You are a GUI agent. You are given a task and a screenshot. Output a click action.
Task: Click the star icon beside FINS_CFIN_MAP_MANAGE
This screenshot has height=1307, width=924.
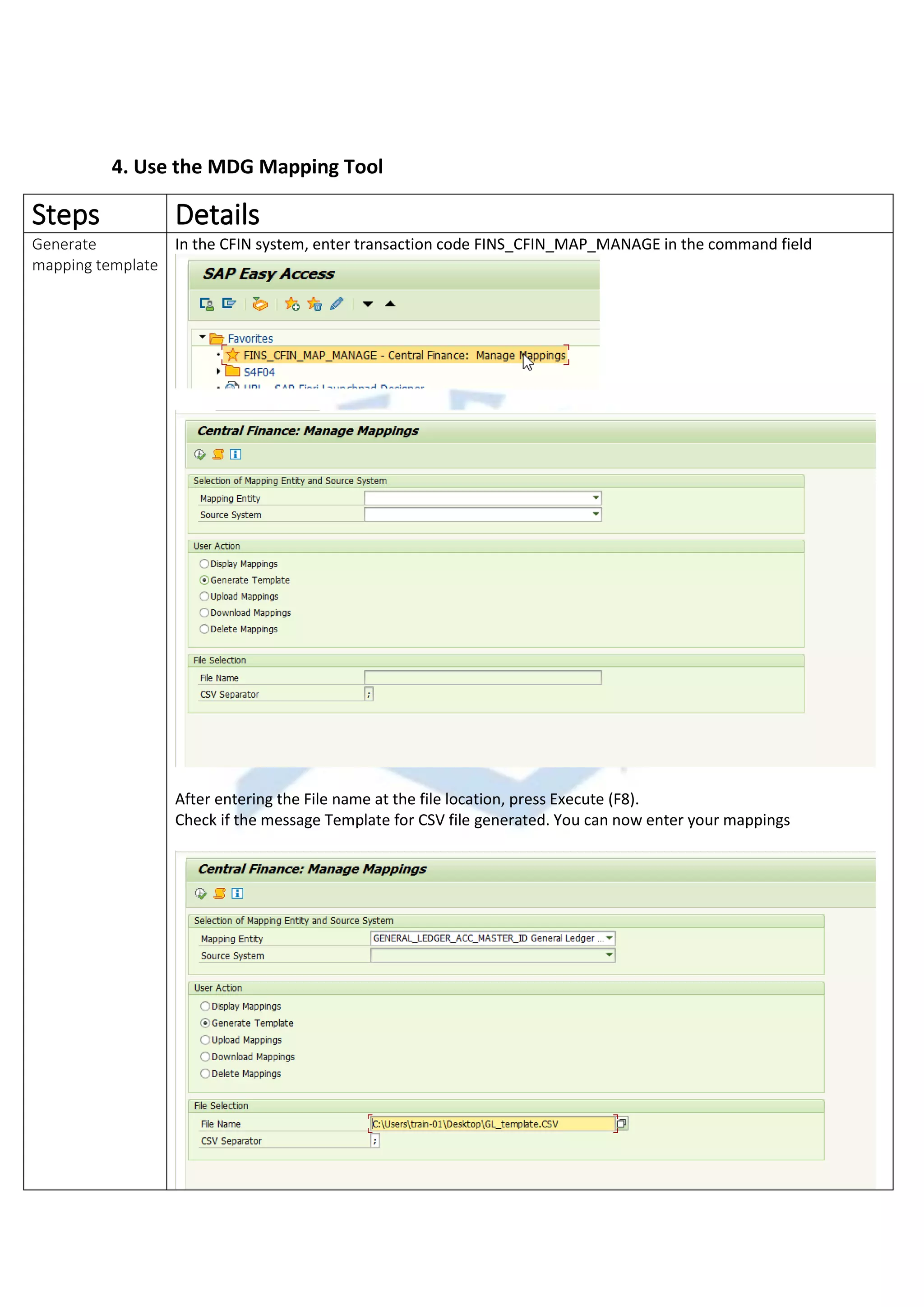tap(232, 355)
